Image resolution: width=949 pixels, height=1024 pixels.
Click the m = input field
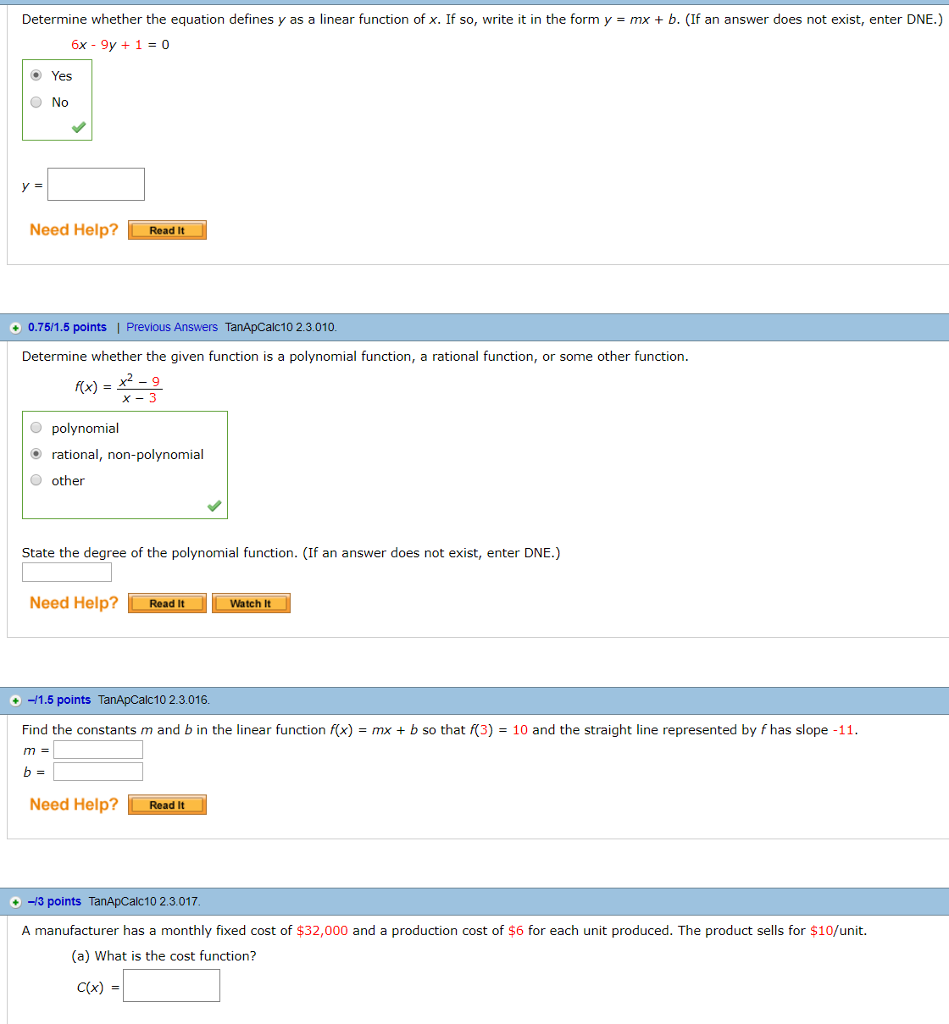[98, 749]
